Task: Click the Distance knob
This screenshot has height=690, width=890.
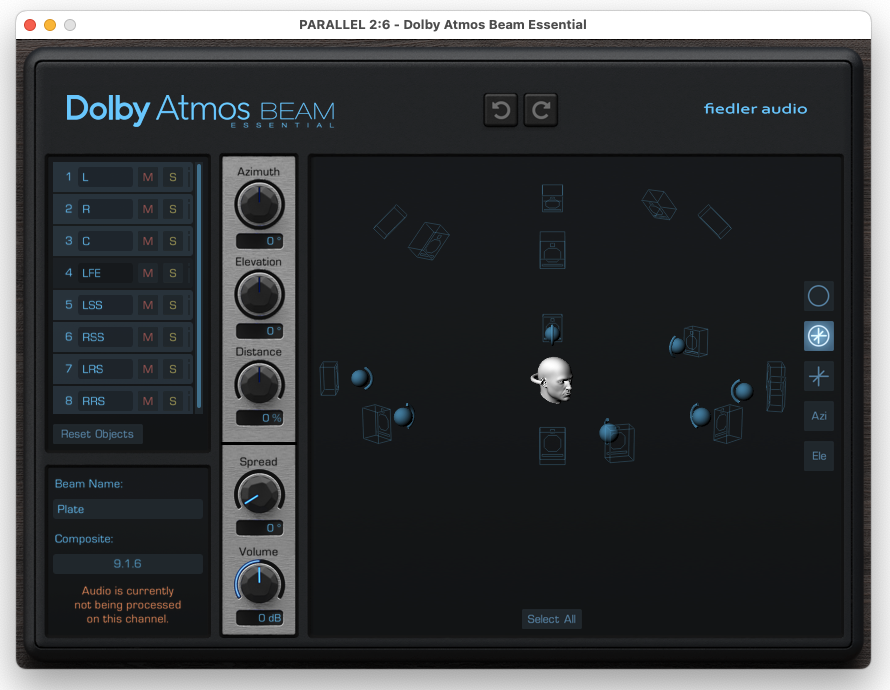Action: (259, 384)
